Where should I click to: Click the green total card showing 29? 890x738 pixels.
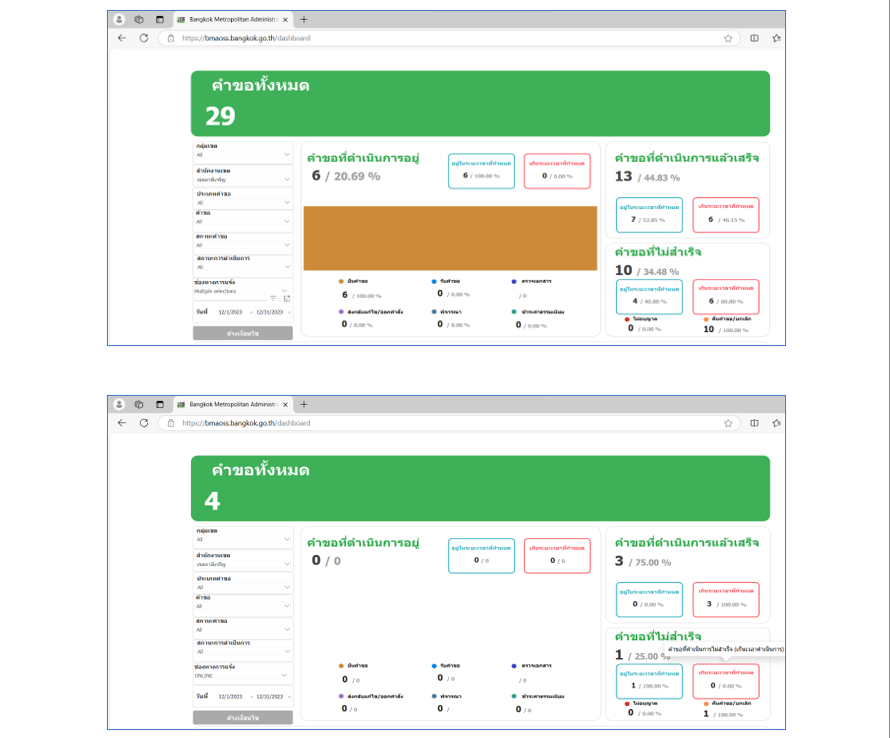click(480, 103)
